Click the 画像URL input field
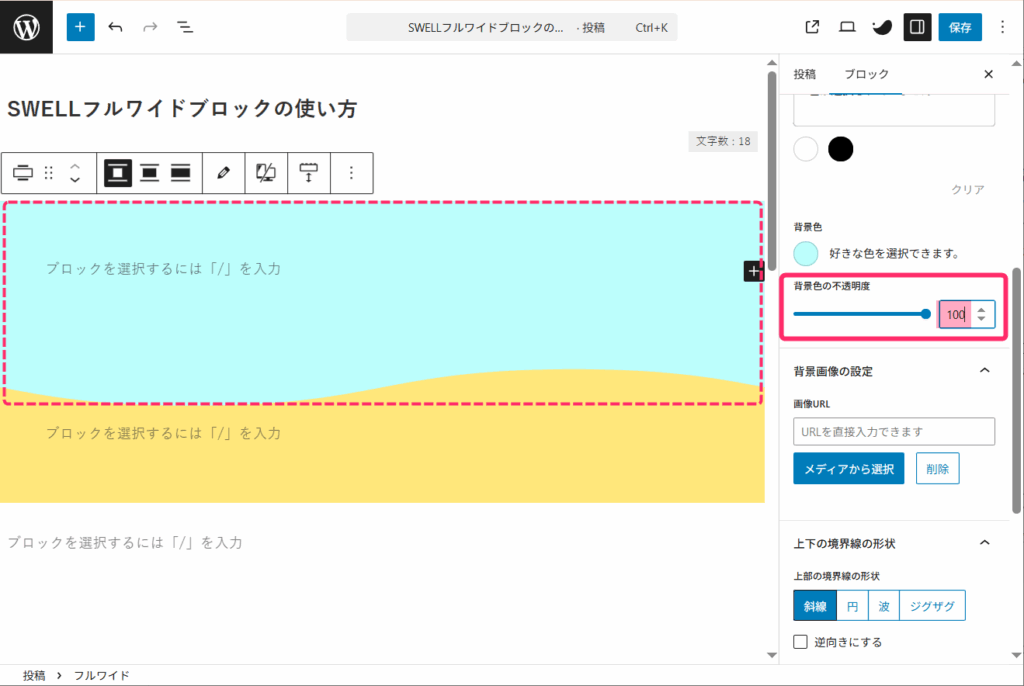 click(894, 432)
